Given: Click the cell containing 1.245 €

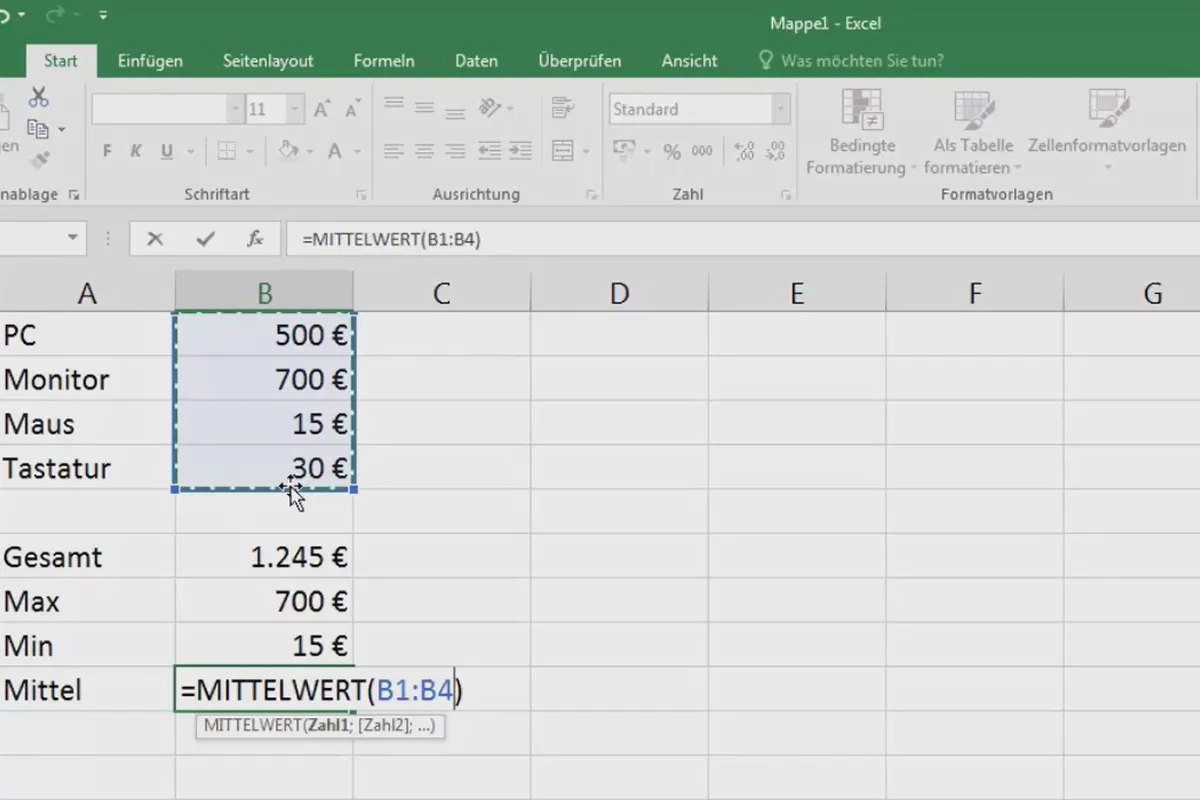Looking at the screenshot, I should [x=264, y=556].
